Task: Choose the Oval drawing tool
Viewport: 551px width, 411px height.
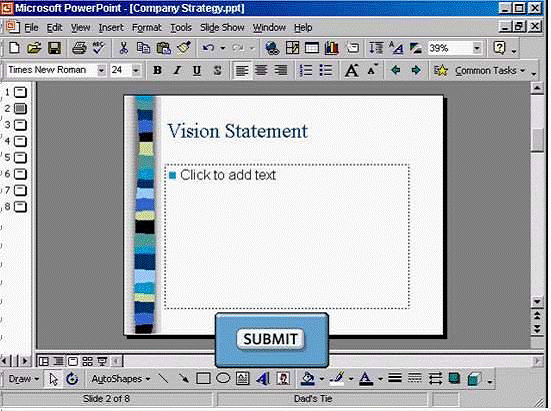Action: (223, 379)
